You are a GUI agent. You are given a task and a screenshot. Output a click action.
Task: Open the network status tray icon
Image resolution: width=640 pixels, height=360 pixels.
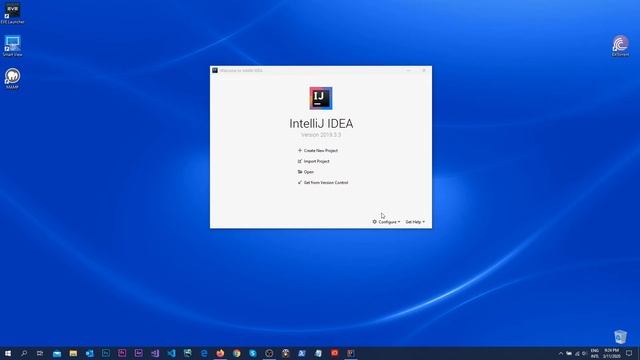[x=577, y=353]
